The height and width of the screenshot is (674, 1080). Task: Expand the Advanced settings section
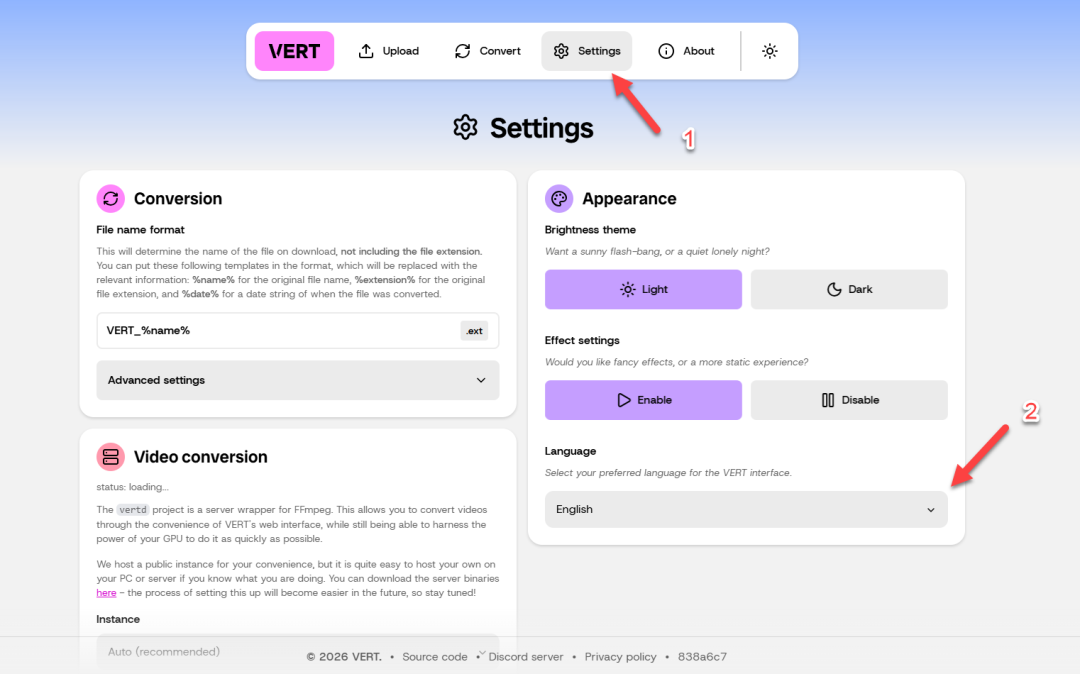pyautogui.click(x=297, y=380)
